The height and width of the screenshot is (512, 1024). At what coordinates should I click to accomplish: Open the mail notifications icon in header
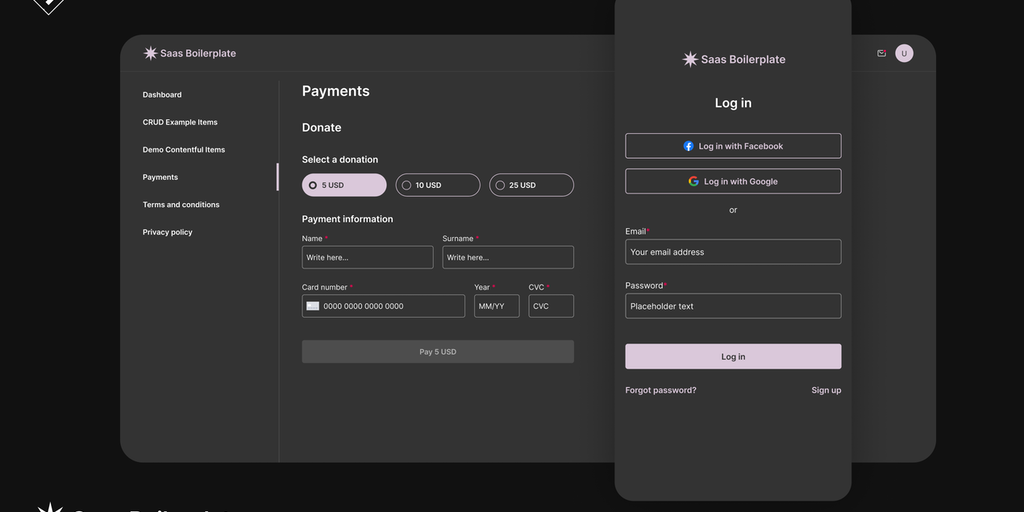[x=882, y=54]
